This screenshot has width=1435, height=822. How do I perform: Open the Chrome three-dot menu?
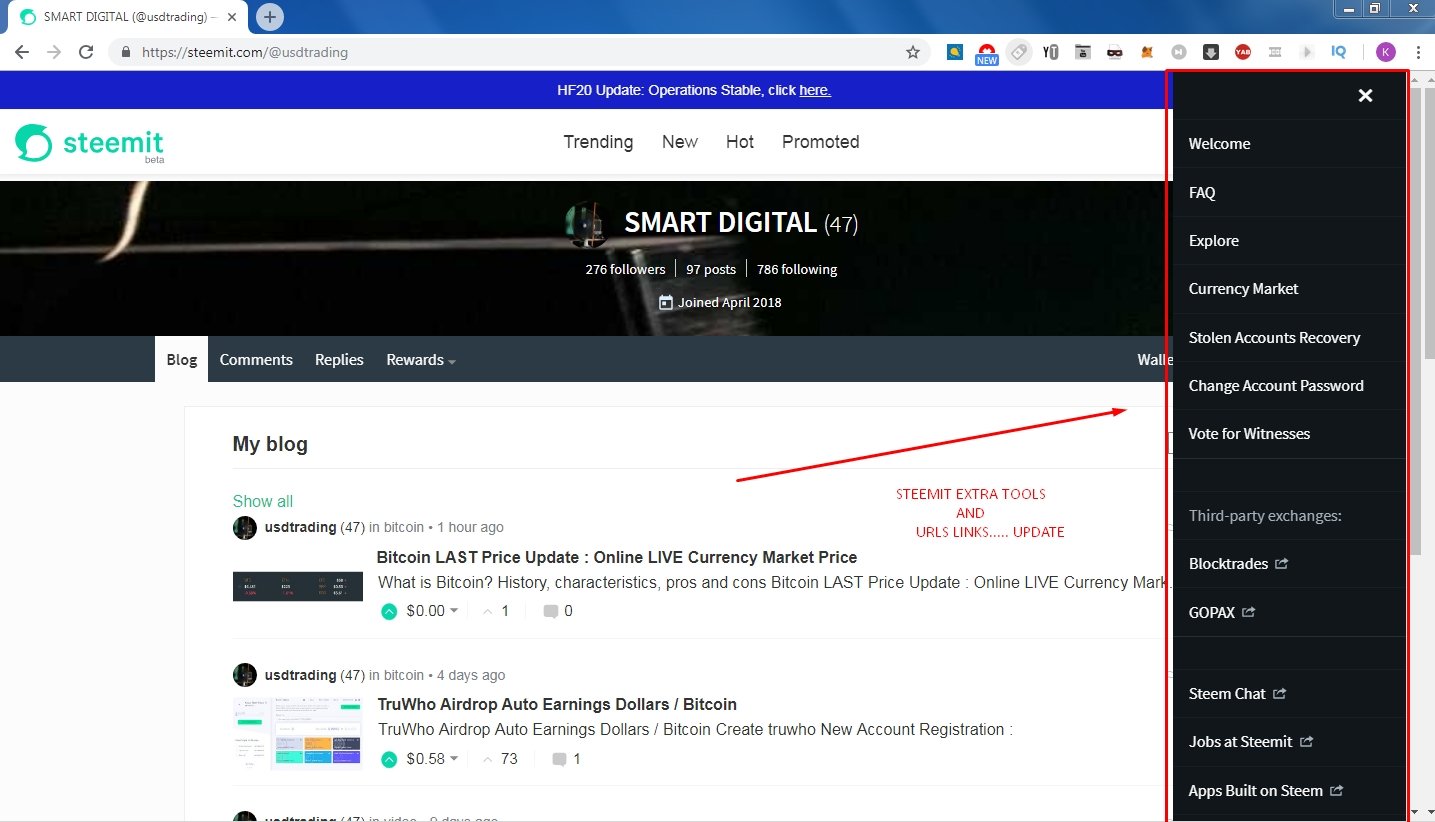pyautogui.click(x=1419, y=52)
